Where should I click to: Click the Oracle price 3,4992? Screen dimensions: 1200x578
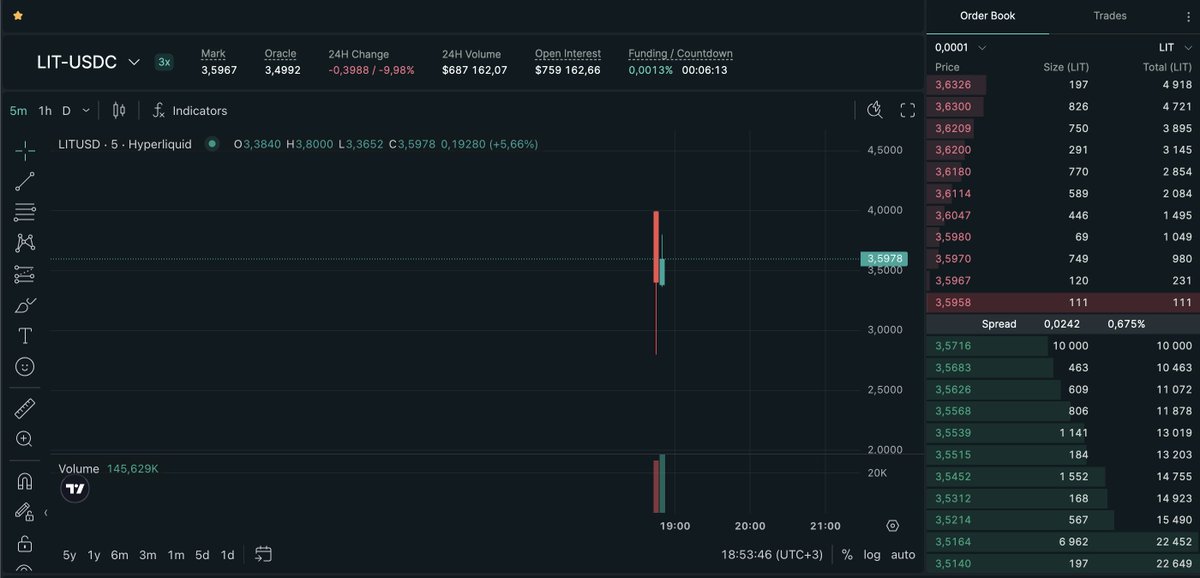[x=282, y=70]
